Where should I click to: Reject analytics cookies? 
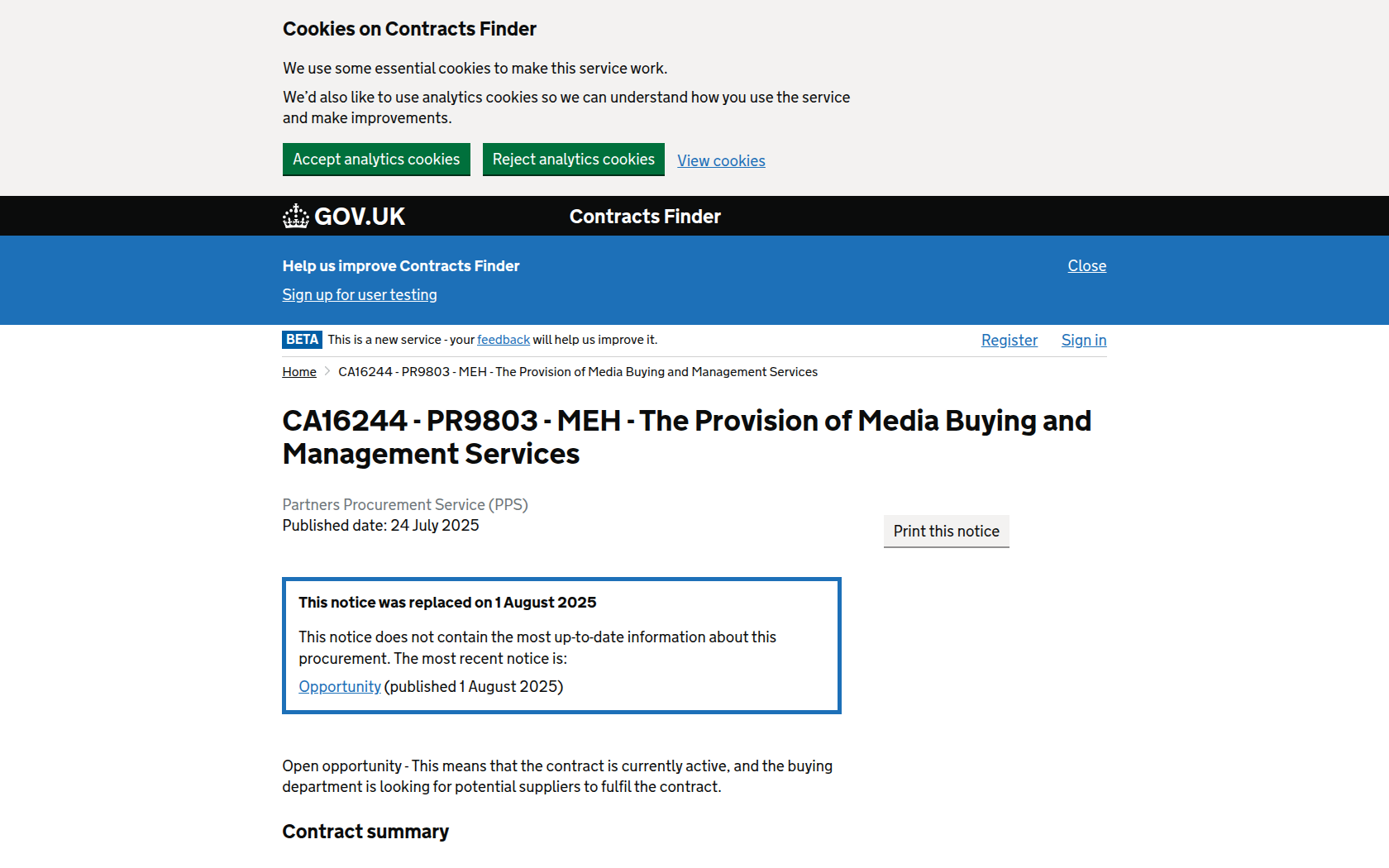tap(573, 160)
